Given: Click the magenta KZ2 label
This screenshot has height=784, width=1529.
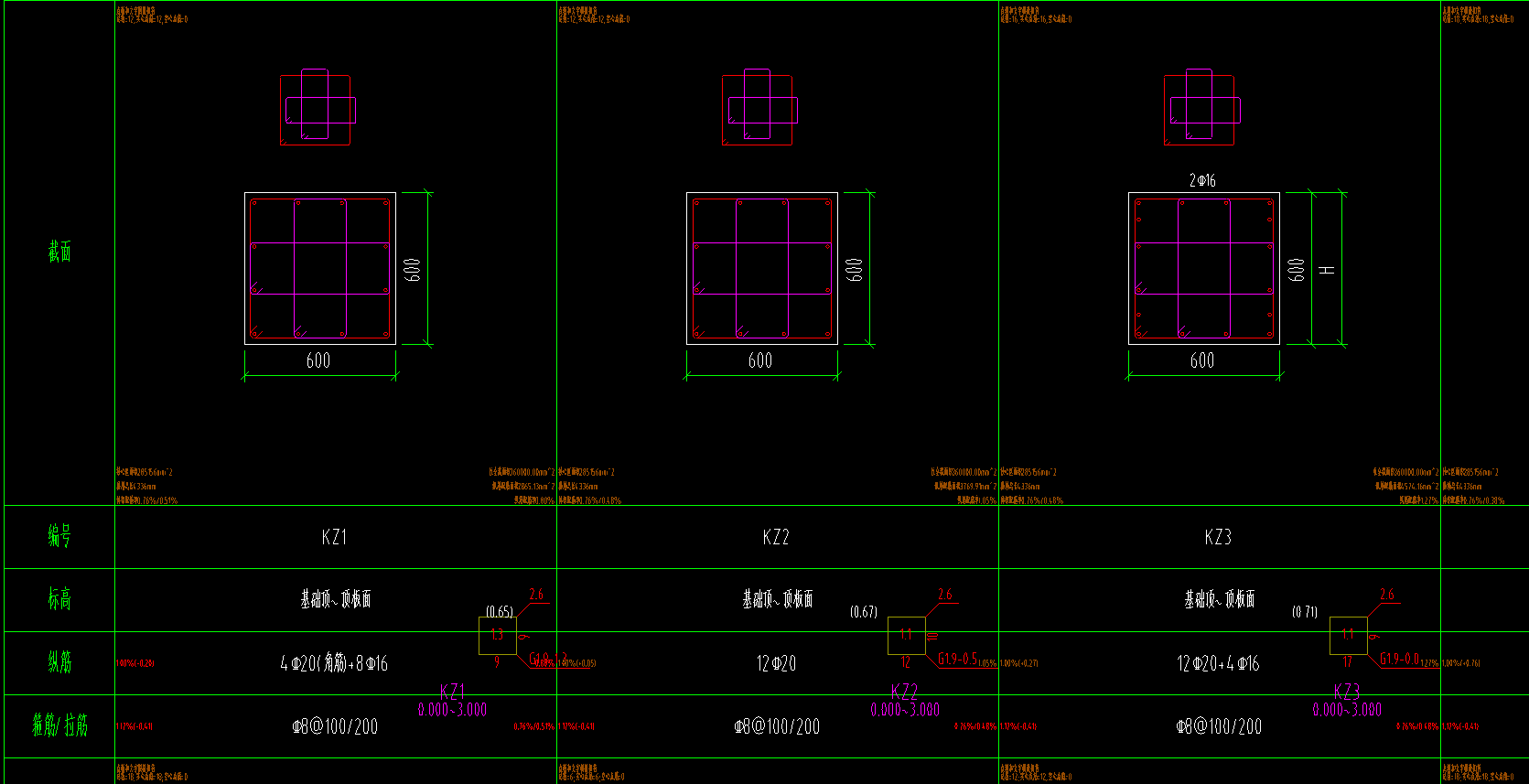Looking at the screenshot, I should pos(904,692).
